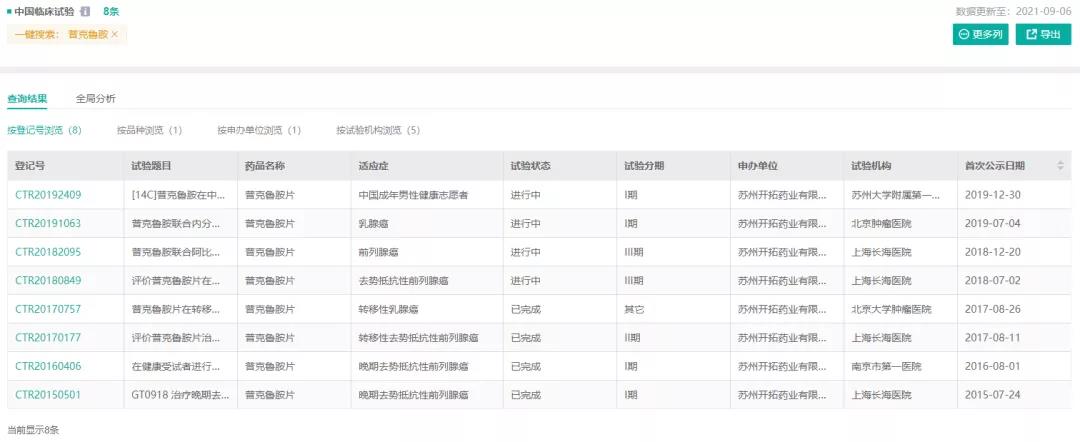Remove the 普克鲁胺 search tag

pyautogui.click(x=114, y=34)
